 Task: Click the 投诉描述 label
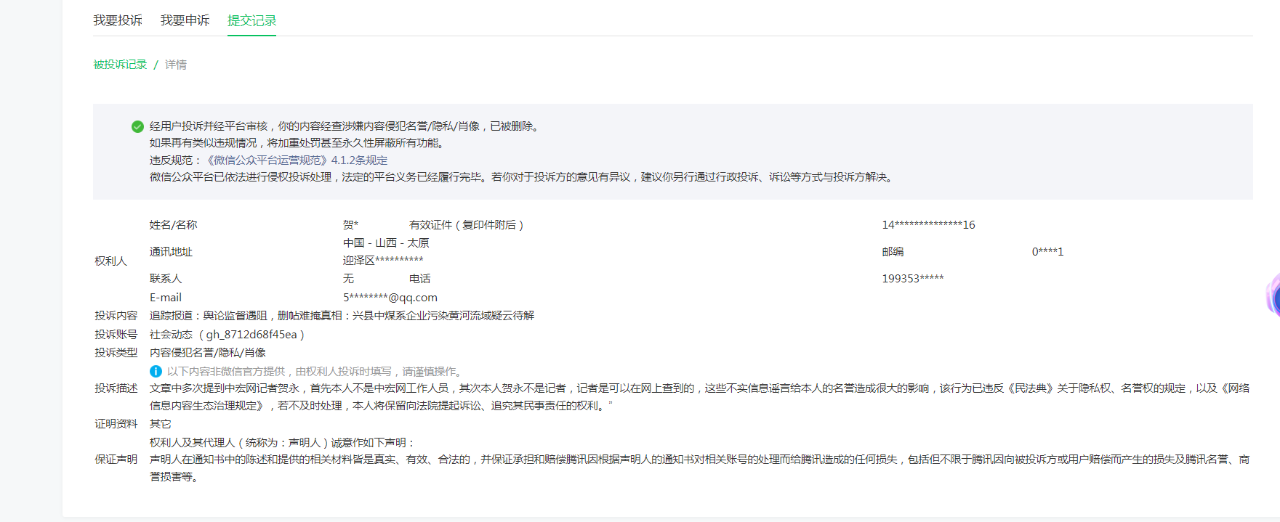tap(116, 388)
